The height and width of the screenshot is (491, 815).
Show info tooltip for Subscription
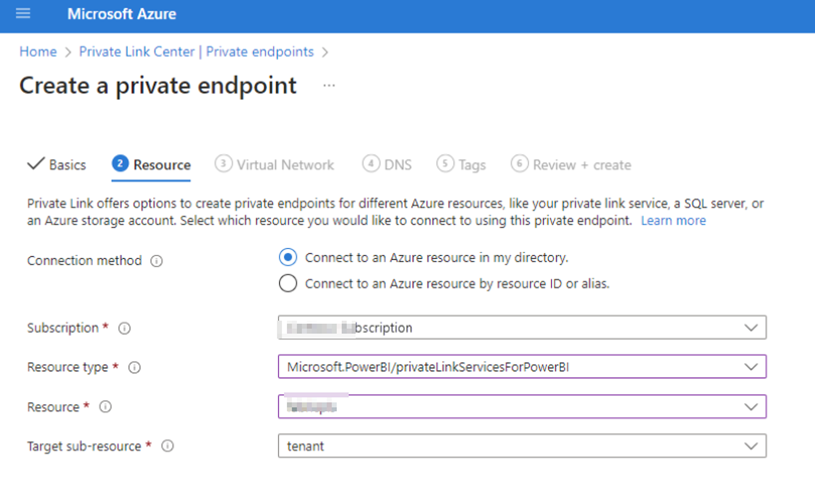124,328
